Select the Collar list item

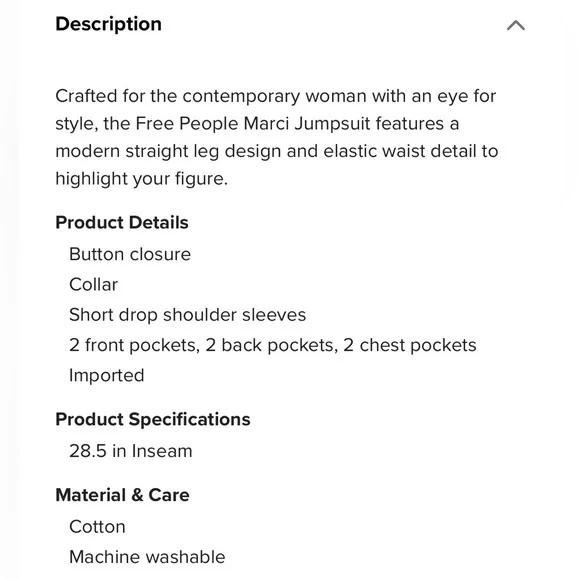point(93,285)
